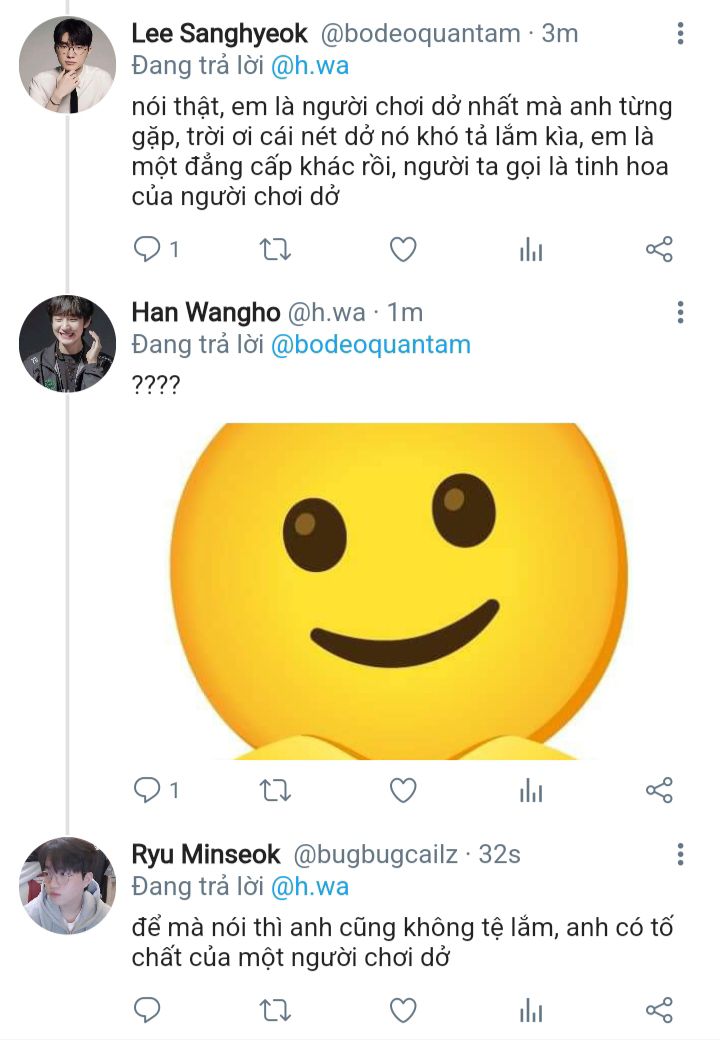View analytics for Lee Sanghyeok's tweet
720x1040 pixels.
pos(530,250)
